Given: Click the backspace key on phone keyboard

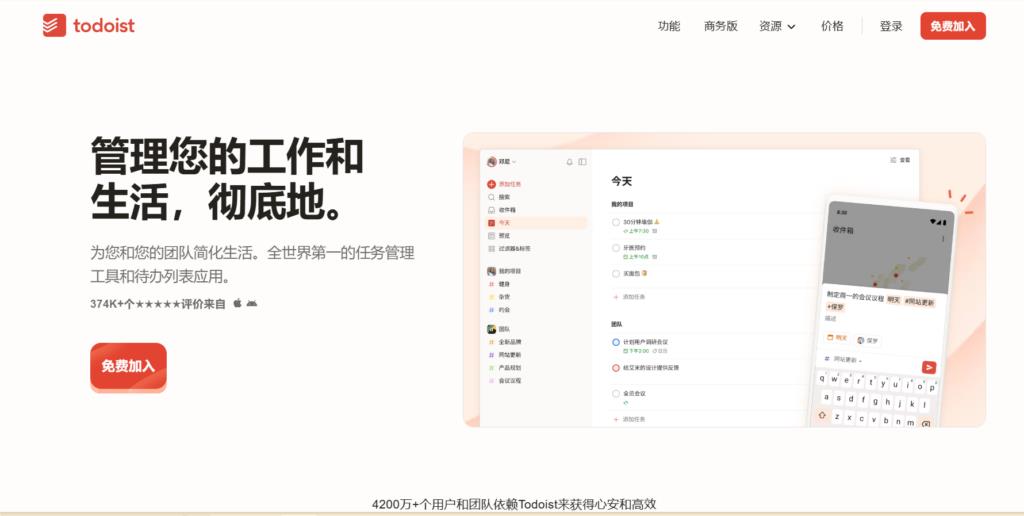Looking at the screenshot, I should [925, 424].
